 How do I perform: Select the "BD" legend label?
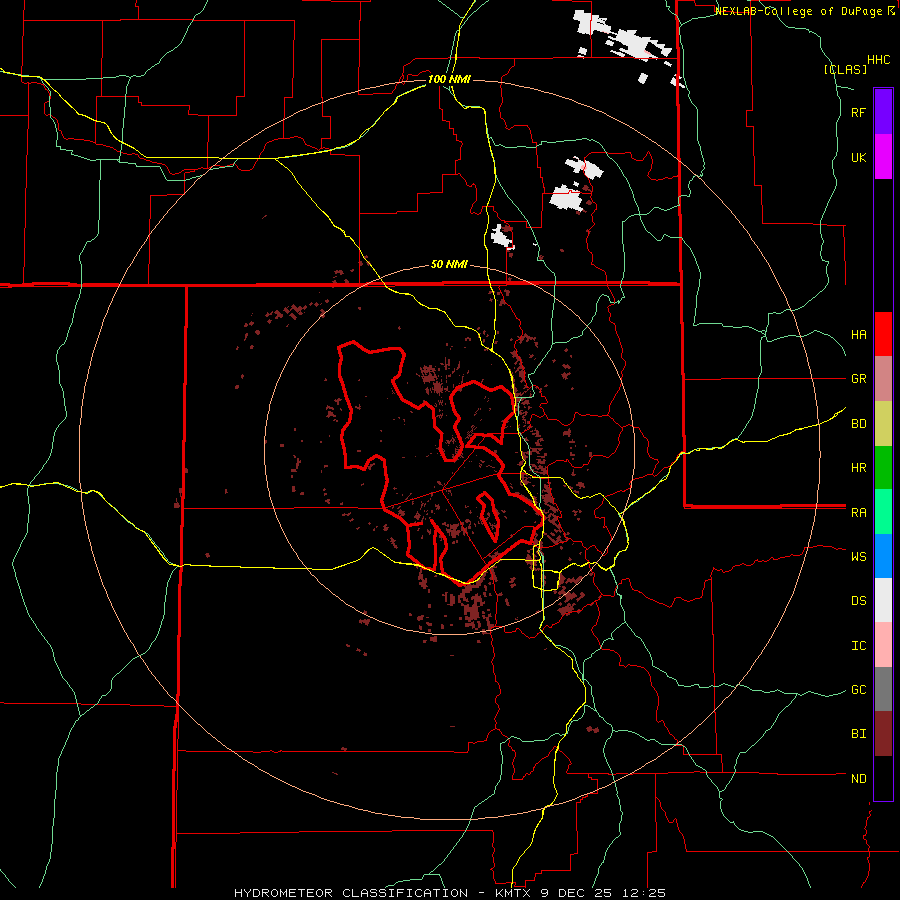pos(858,424)
